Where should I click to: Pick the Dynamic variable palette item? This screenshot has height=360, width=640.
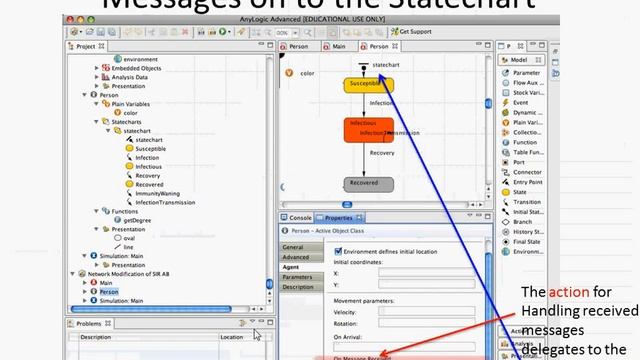click(522, 113)
